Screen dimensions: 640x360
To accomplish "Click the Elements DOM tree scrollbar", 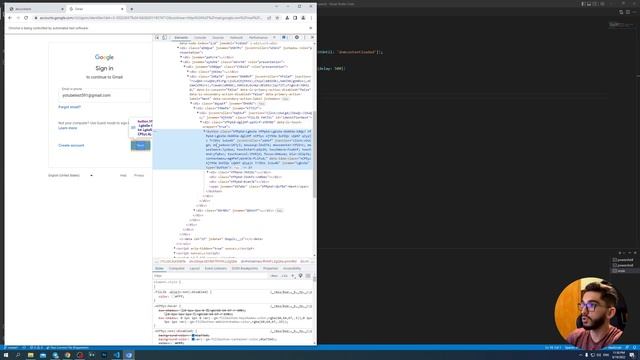I will pos(314,154).
